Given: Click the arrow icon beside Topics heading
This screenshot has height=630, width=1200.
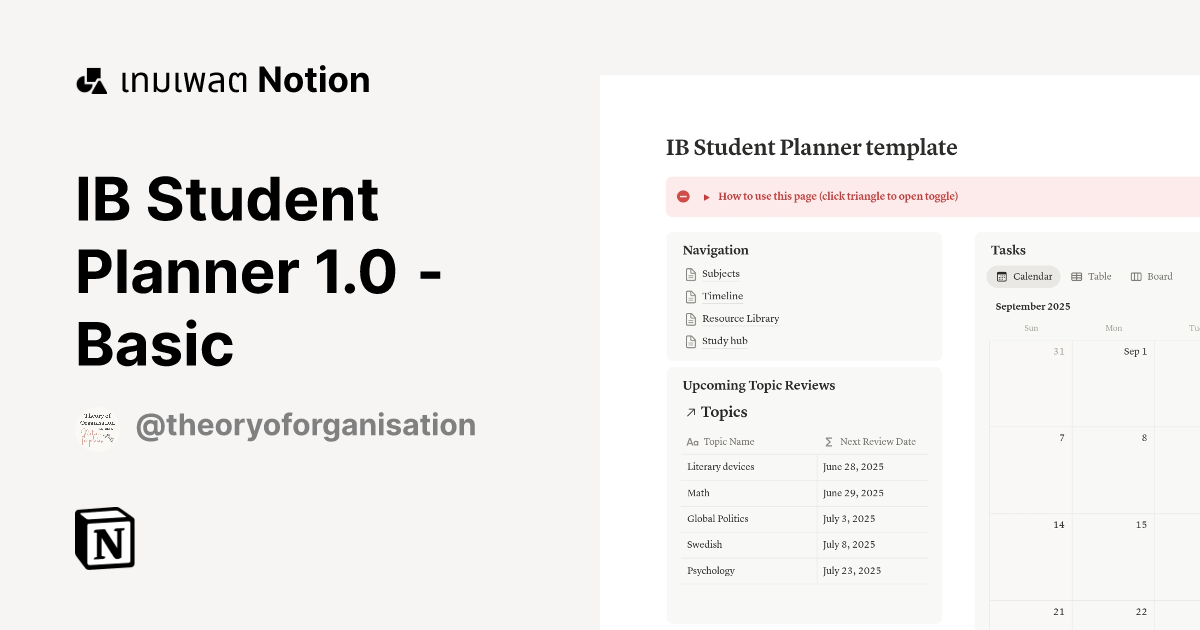Looking at the screenshot, I should [691, 412].
